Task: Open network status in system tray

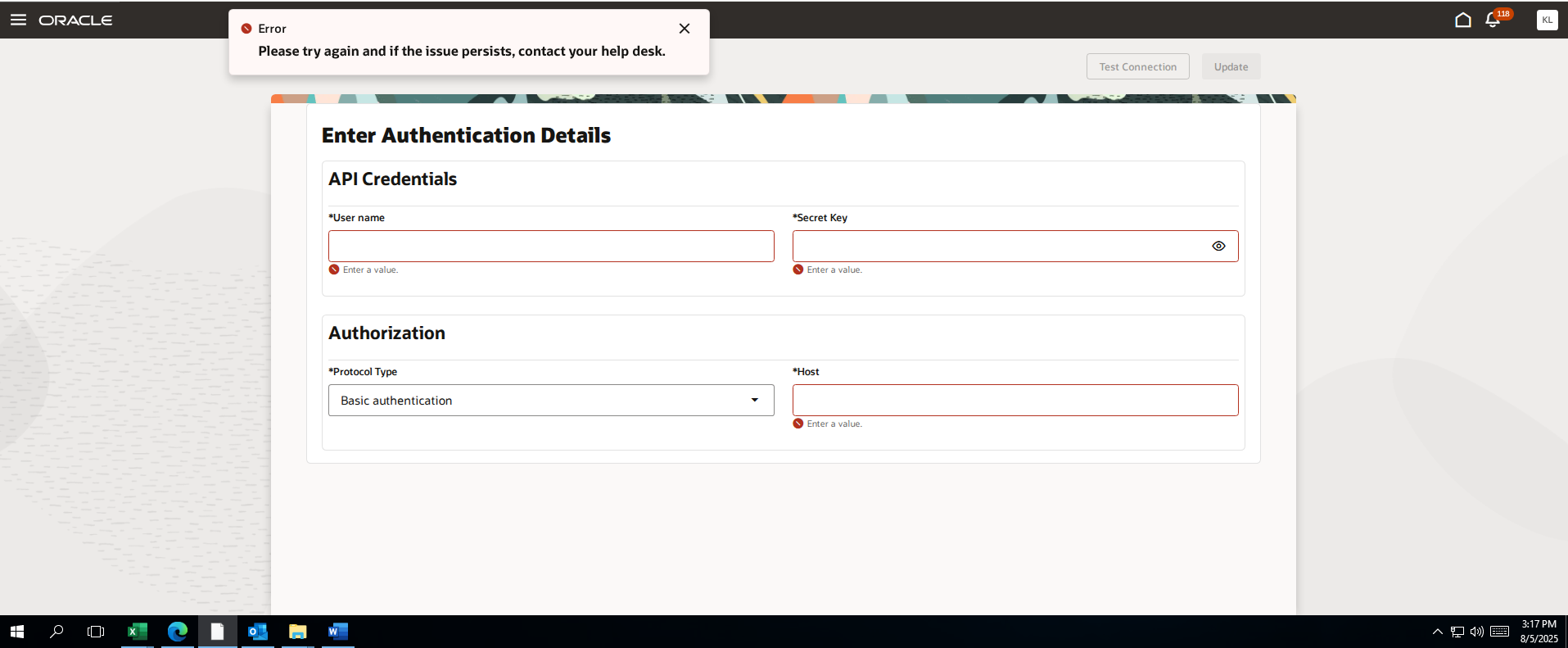Action: click(1457, 632)
